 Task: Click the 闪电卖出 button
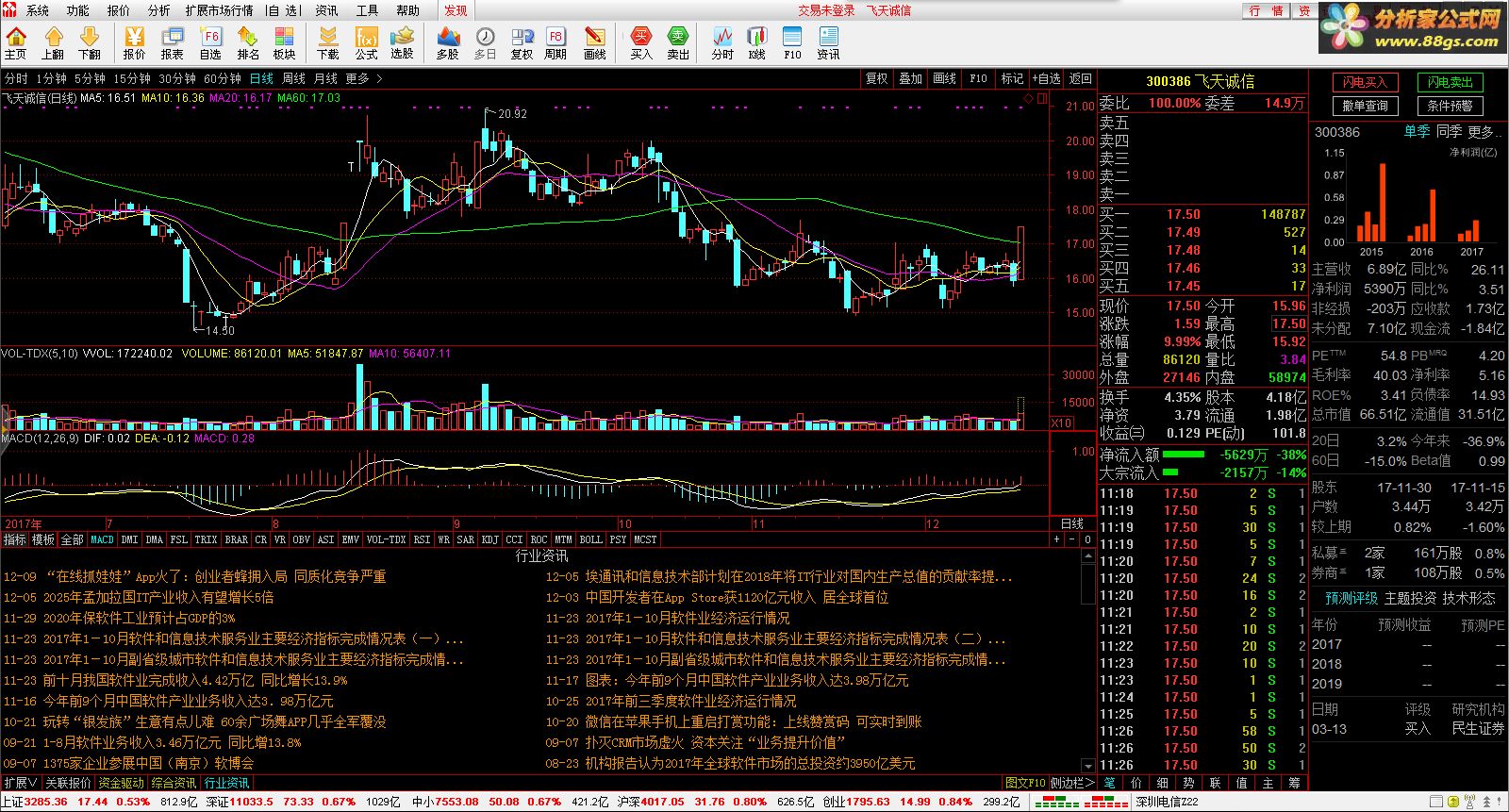click(x=1450, y=83)
